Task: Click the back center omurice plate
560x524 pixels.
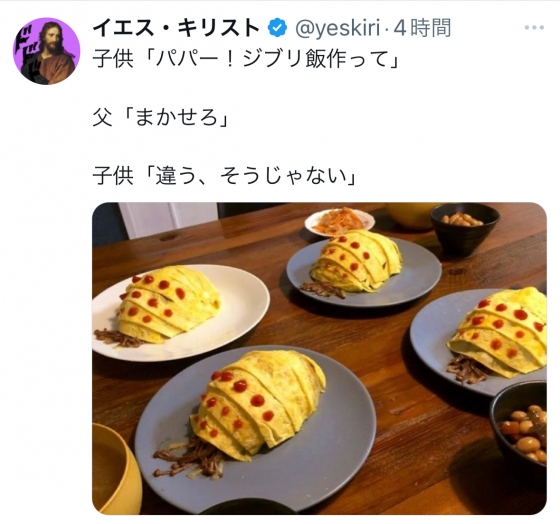Action: click(x=363, y=269)
